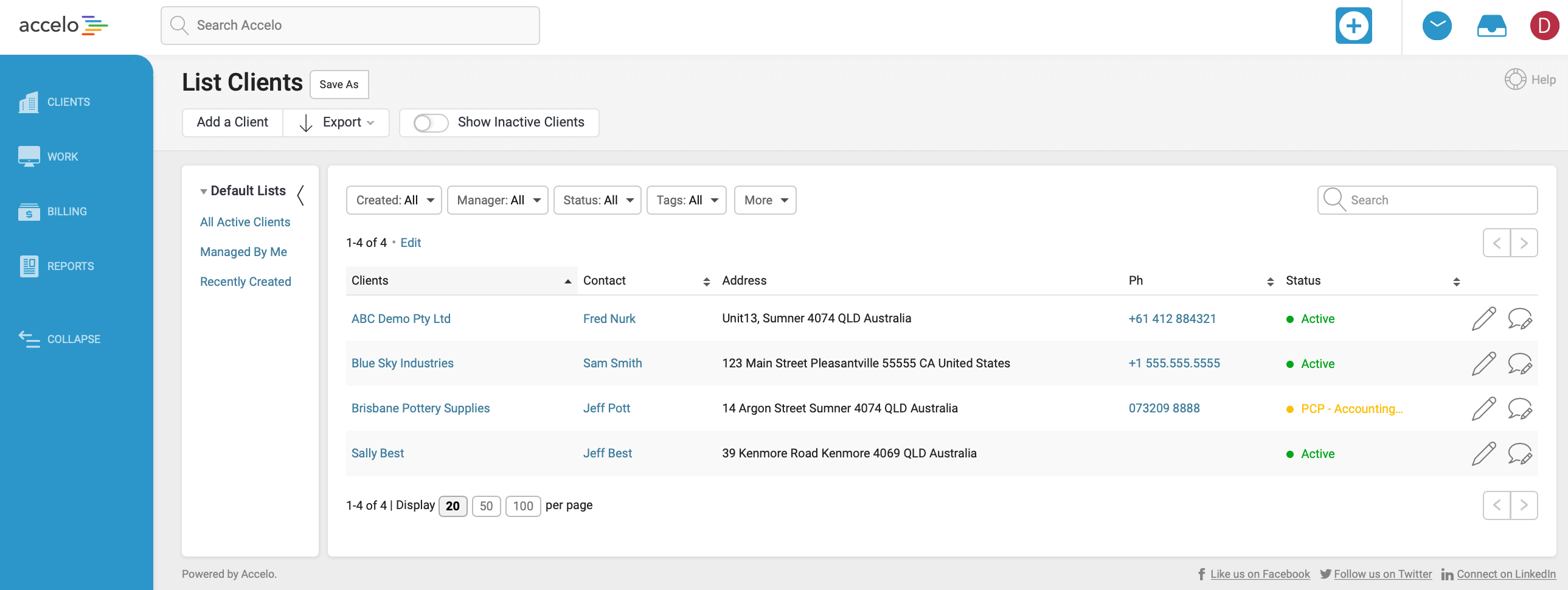Sort by the Clients column header
Screen dimensions: 1568x590
point(462,280)
